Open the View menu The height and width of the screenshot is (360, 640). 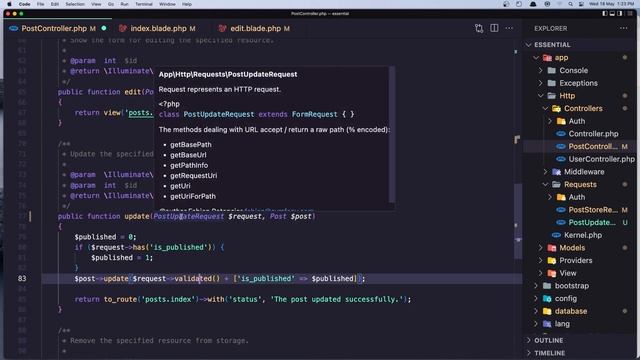pos(96,4)
